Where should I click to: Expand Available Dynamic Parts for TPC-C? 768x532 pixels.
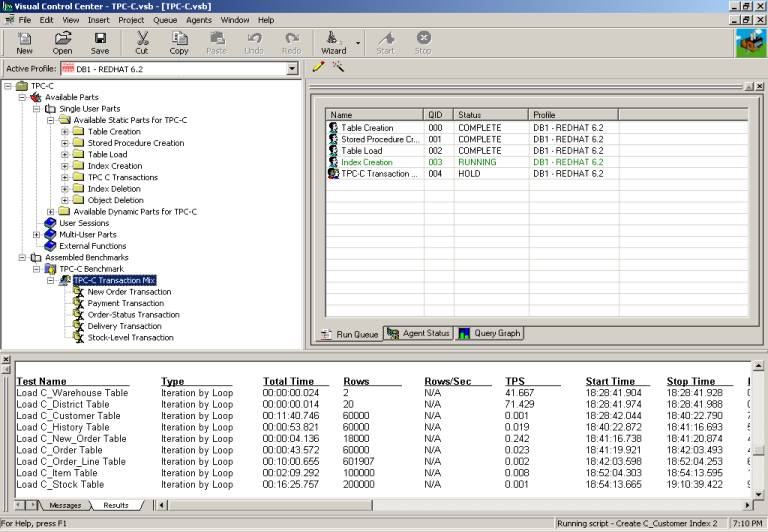click(x=51, y=212)
